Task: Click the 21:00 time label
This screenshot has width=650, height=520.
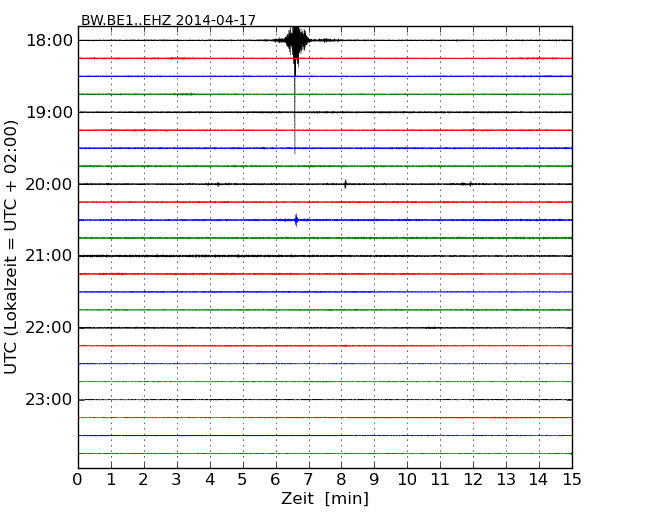Action: pyautogui.click(x=49, y=256)
